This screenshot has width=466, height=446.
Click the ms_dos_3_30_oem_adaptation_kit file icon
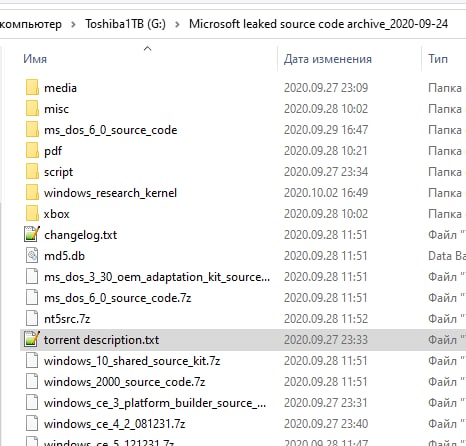click(32, 277)
